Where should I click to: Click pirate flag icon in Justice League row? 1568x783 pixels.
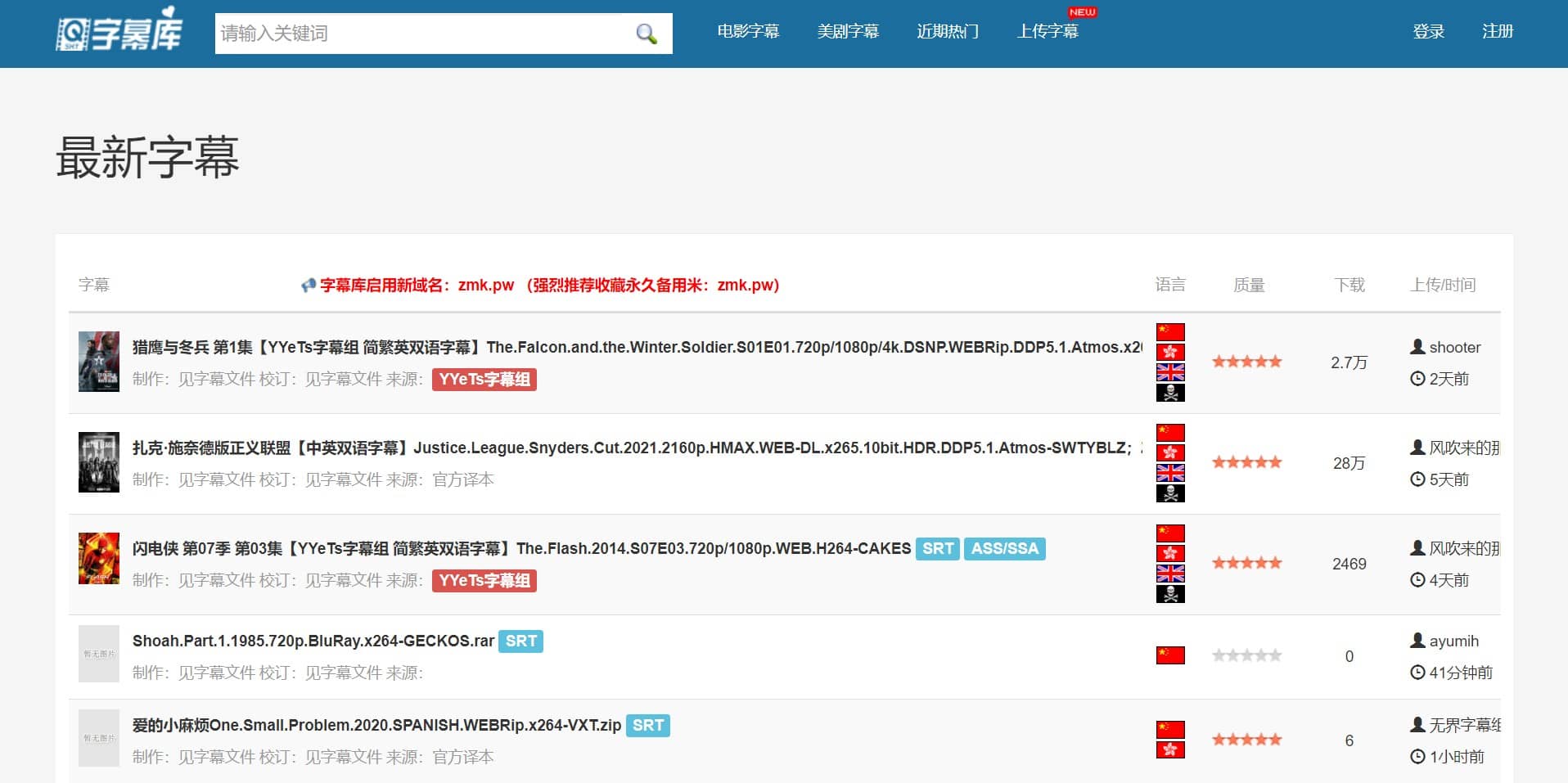pyautogui.click(x=1169, y=493)
